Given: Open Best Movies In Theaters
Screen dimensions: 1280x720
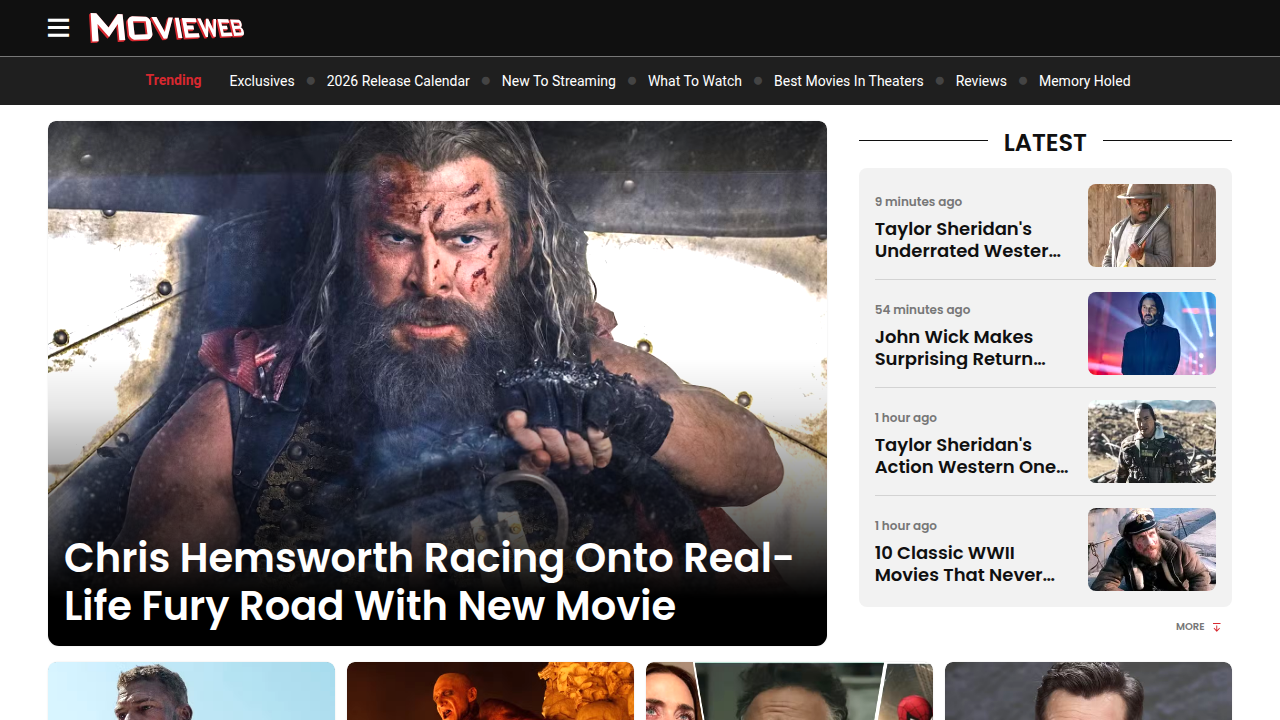Looking at the screenshot, I should click(849, 81).
